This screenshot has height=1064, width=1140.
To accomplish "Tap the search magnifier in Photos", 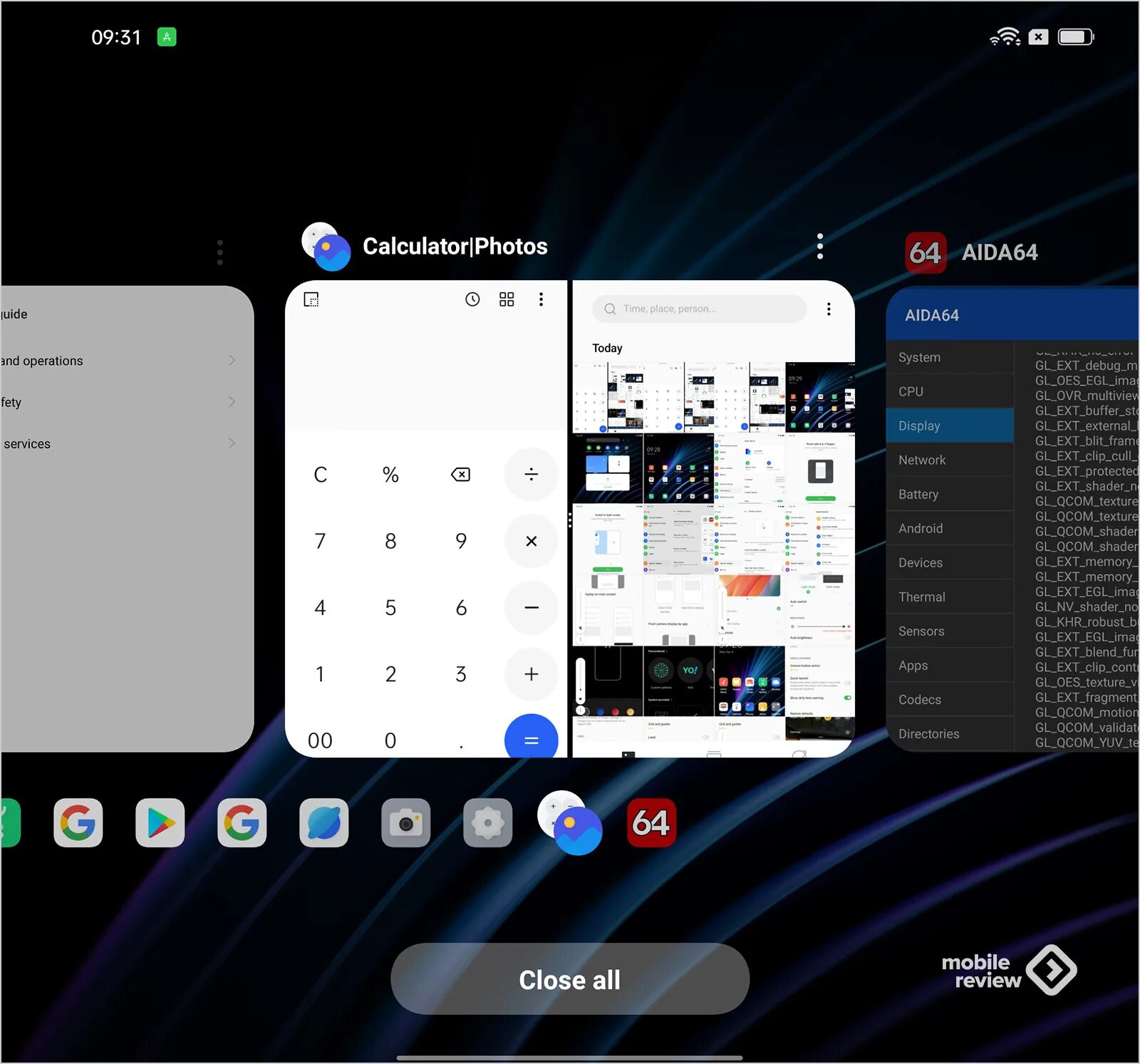I will (x=610, y=309).
